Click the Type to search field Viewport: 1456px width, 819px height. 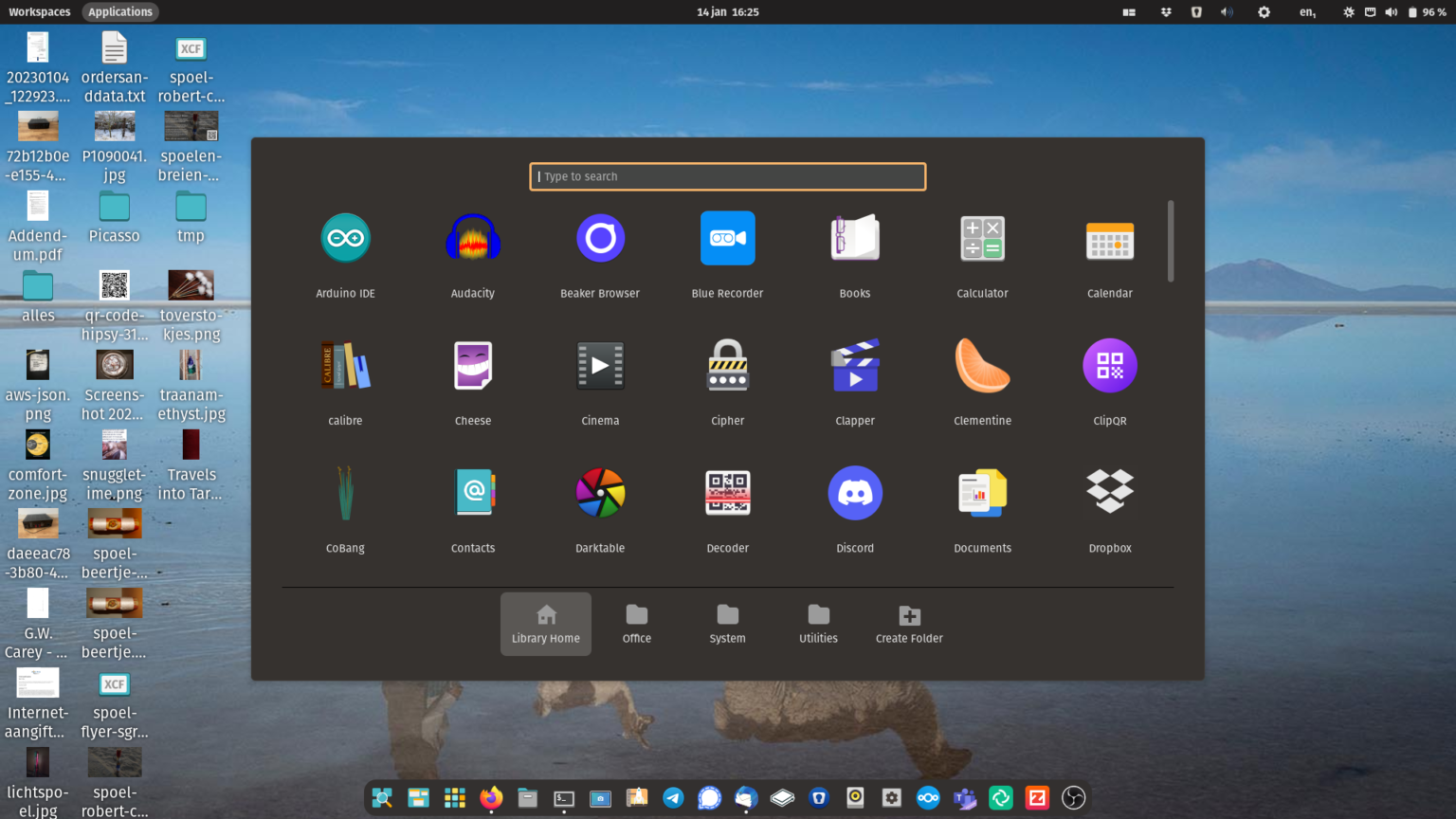(x=727, y=176)
